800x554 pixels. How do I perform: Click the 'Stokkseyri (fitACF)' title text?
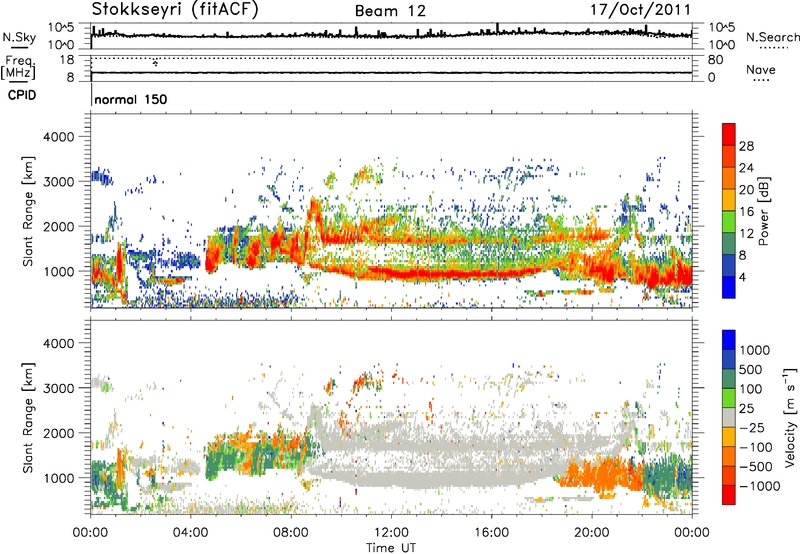175,9
